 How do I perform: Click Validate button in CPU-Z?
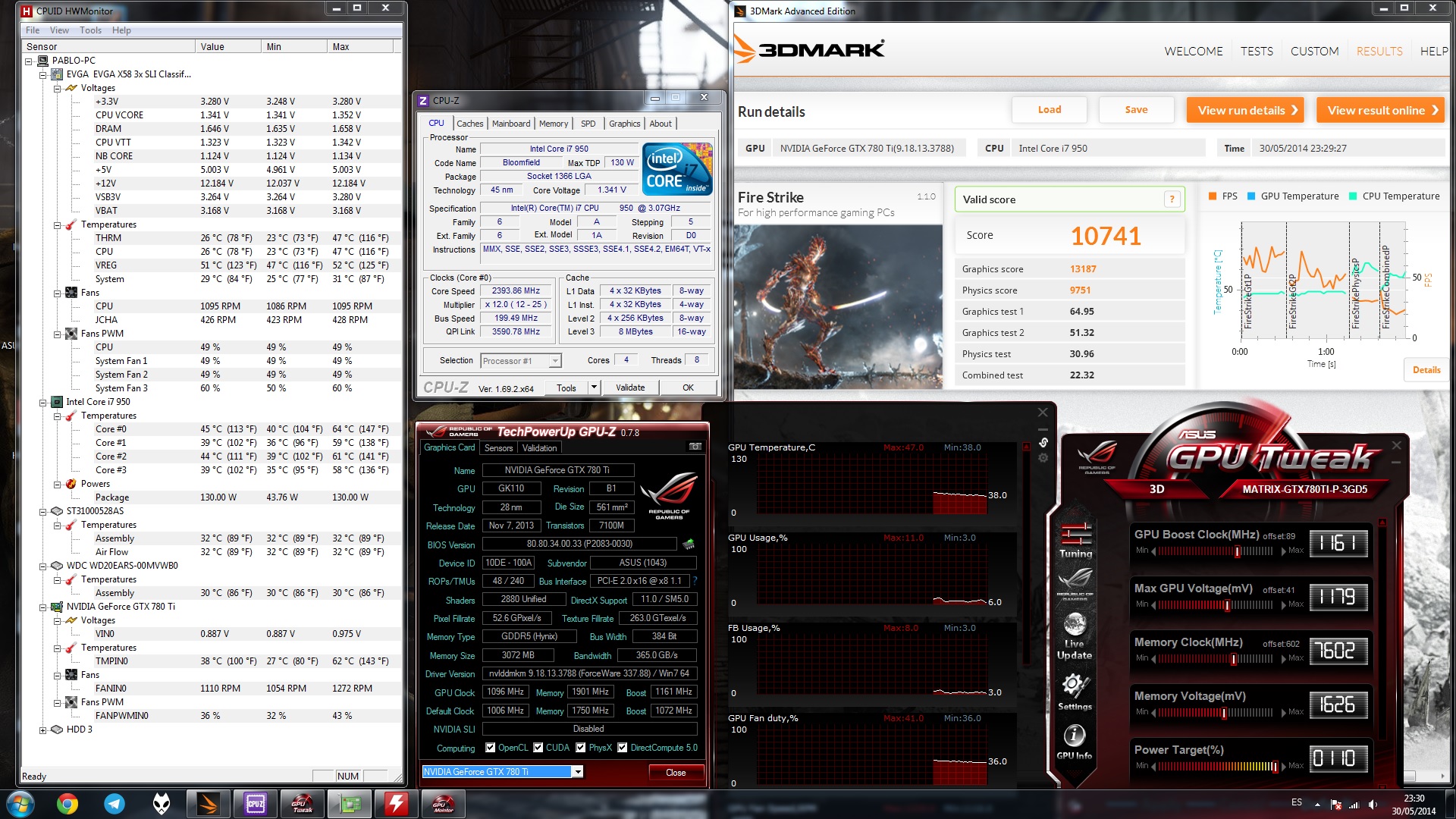(630, 388)
